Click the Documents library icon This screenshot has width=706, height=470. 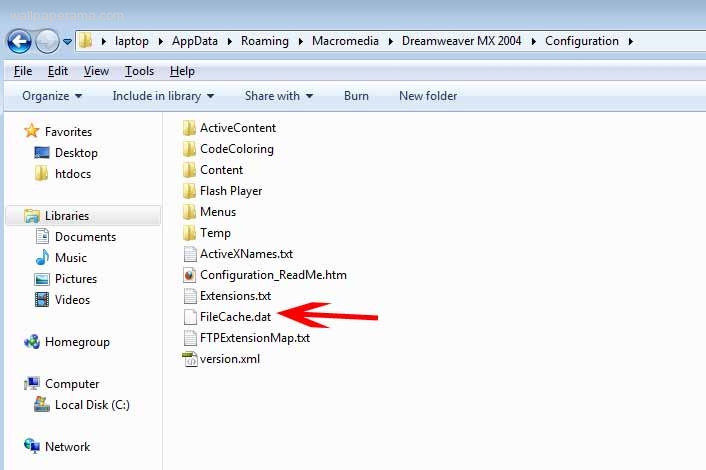(x=42, y=236)
